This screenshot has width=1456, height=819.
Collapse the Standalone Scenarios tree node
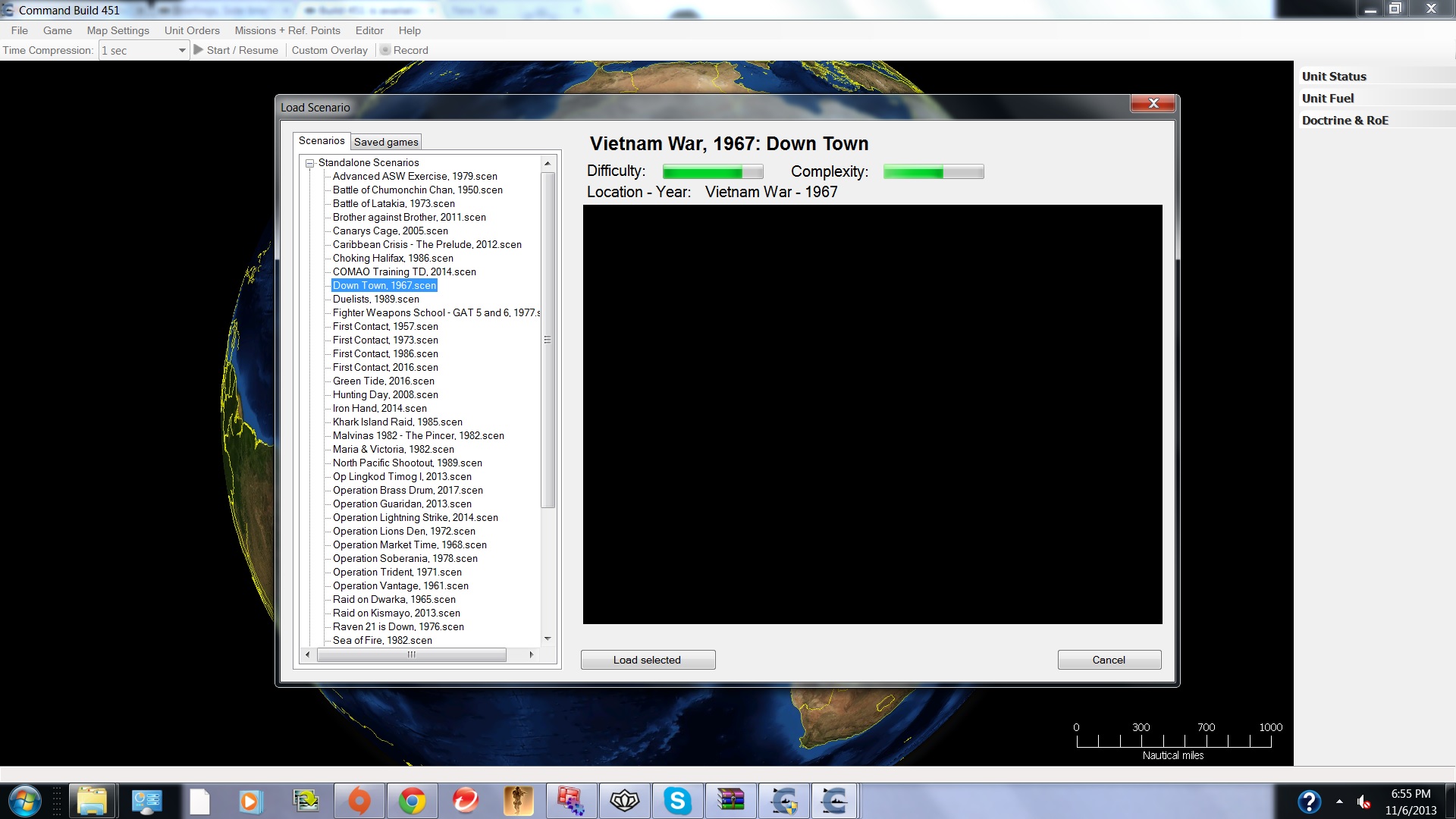click(310, 163)
